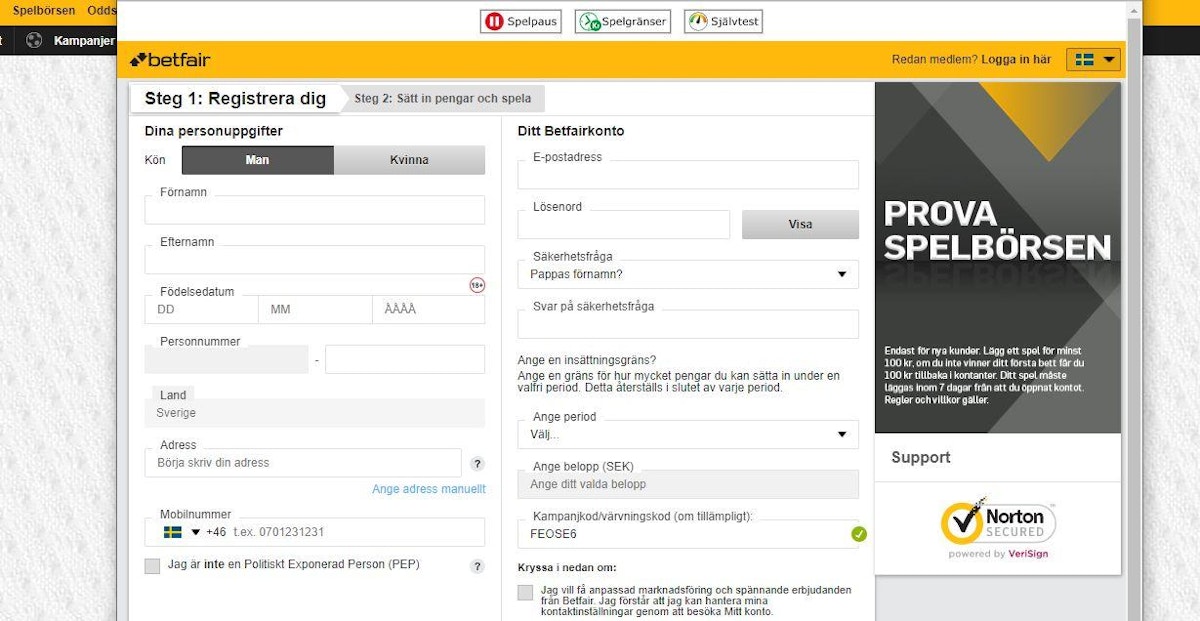Click the Visa password button
This screenshot has height=621, width=1200.
800,225
